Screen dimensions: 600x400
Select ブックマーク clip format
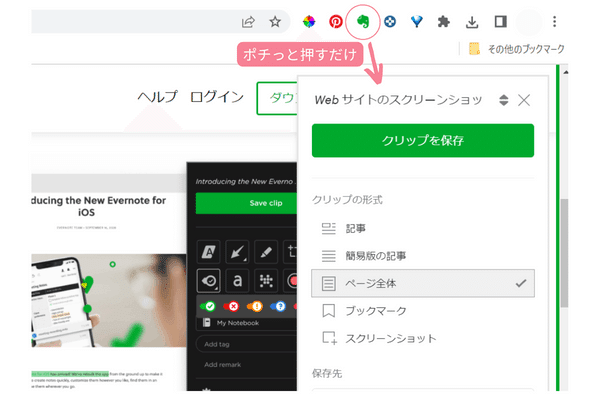pos(423,311)
